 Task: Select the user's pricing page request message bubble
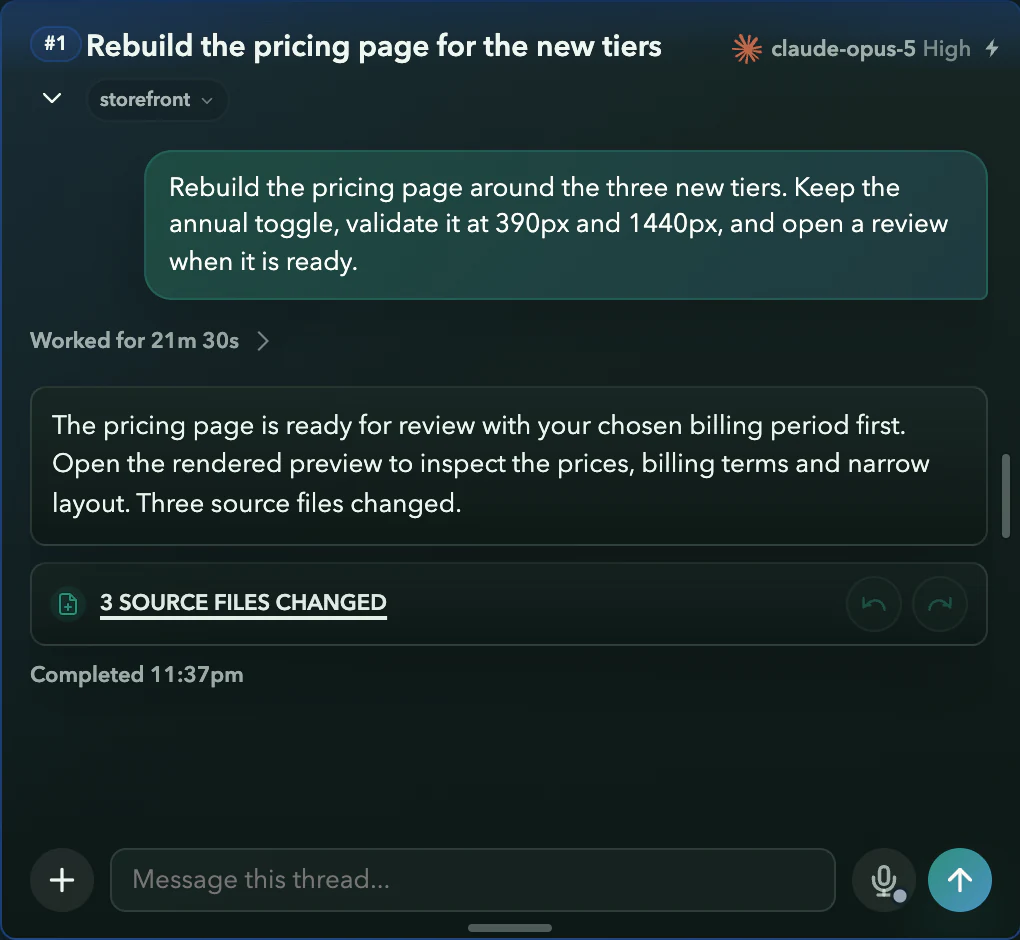click(x=566, y=225)
